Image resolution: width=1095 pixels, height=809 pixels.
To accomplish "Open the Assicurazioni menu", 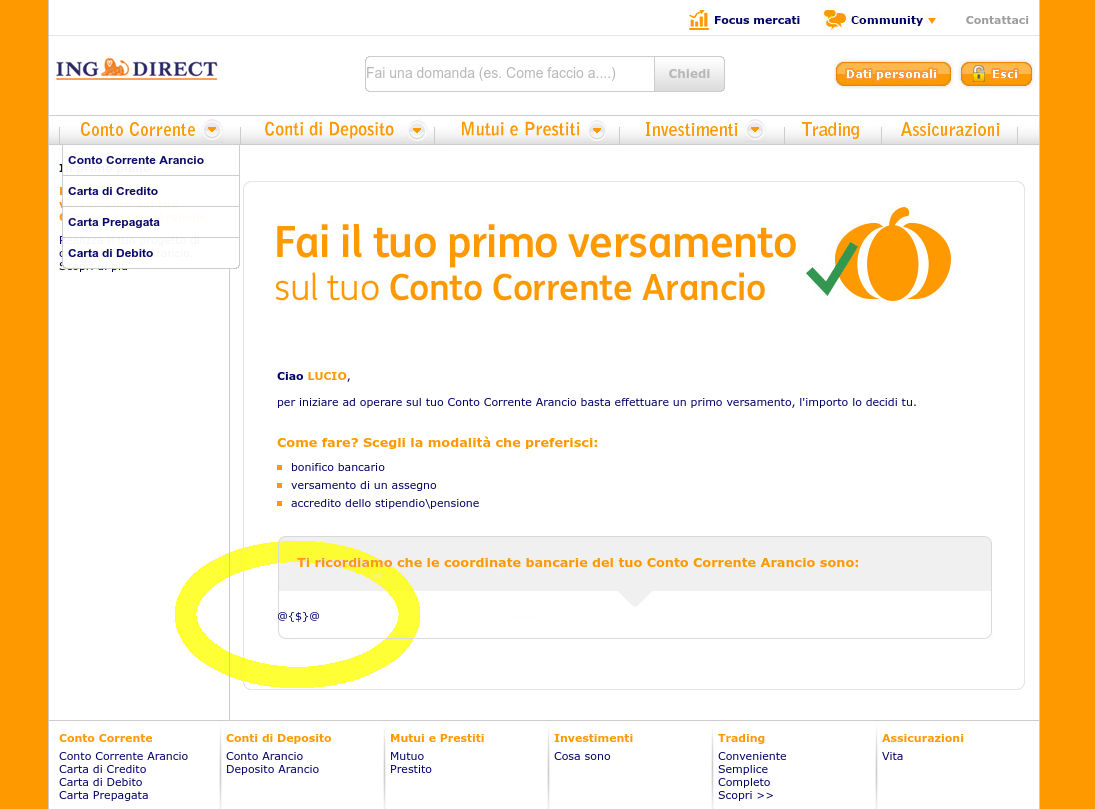I will pos(950,130).
